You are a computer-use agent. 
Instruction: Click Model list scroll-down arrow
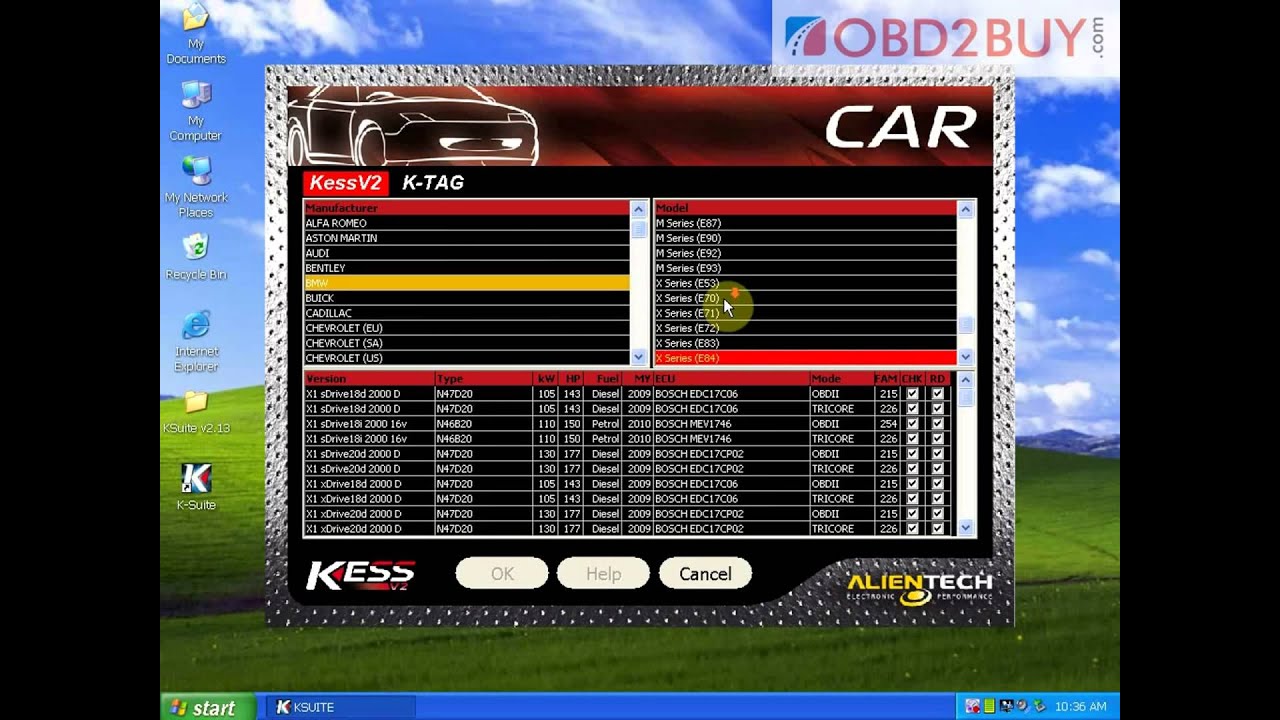965,357
